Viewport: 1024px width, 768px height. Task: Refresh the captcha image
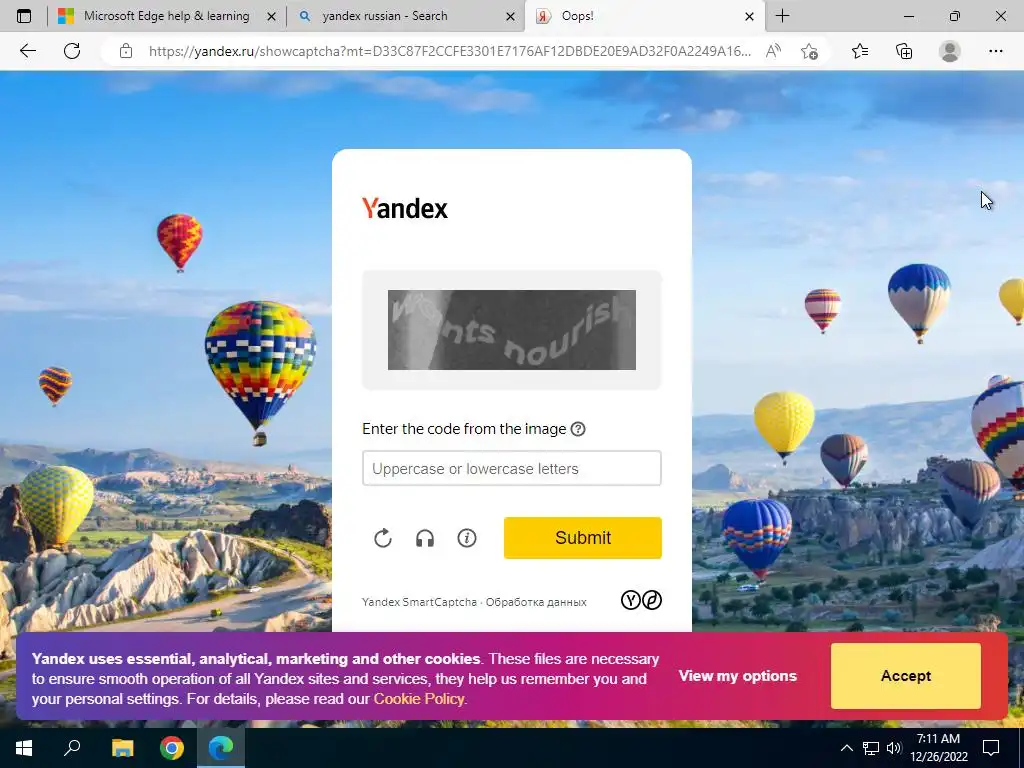383,538
